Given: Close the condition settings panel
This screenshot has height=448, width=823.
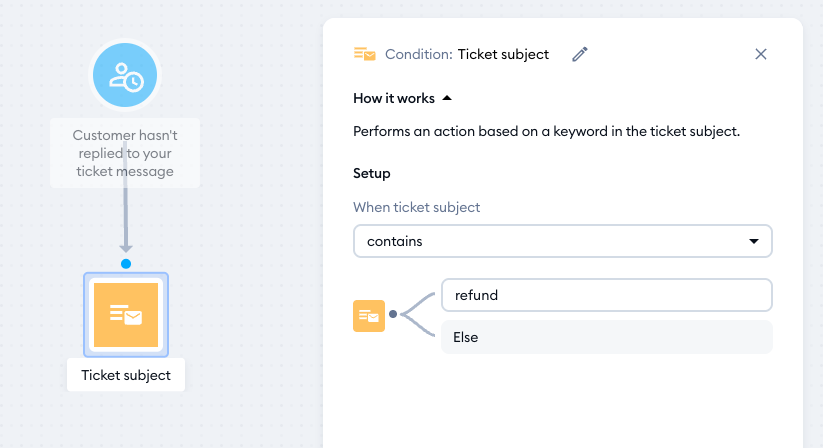Looking at the screenshot, I should click(761, 54).
